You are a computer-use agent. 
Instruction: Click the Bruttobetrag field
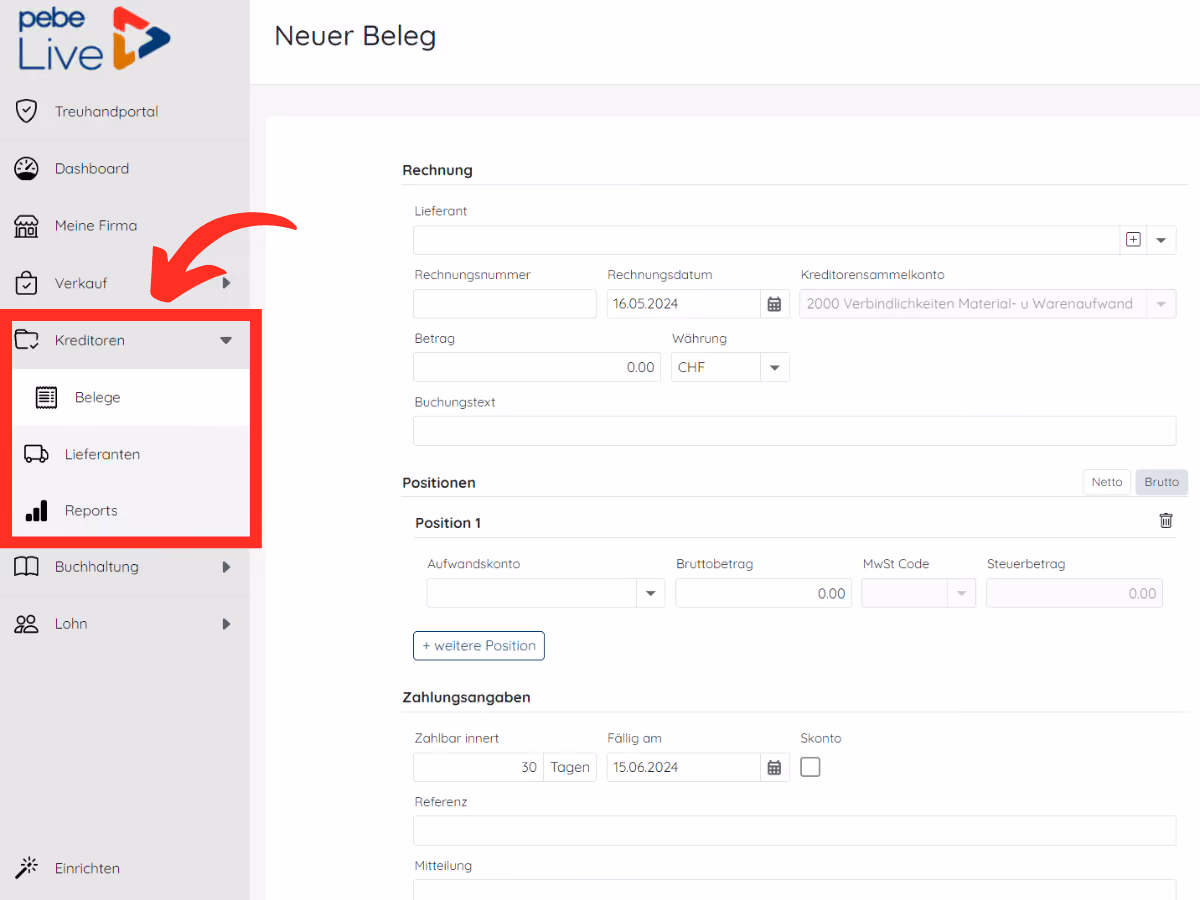764,593
